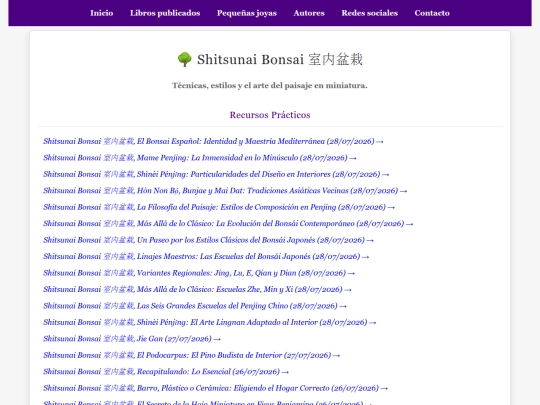Viewport: 540px width, 405px height.
Task: Open La Evolución del Bonsái Contemporáneo link
Action: click(x=228, y=224)
